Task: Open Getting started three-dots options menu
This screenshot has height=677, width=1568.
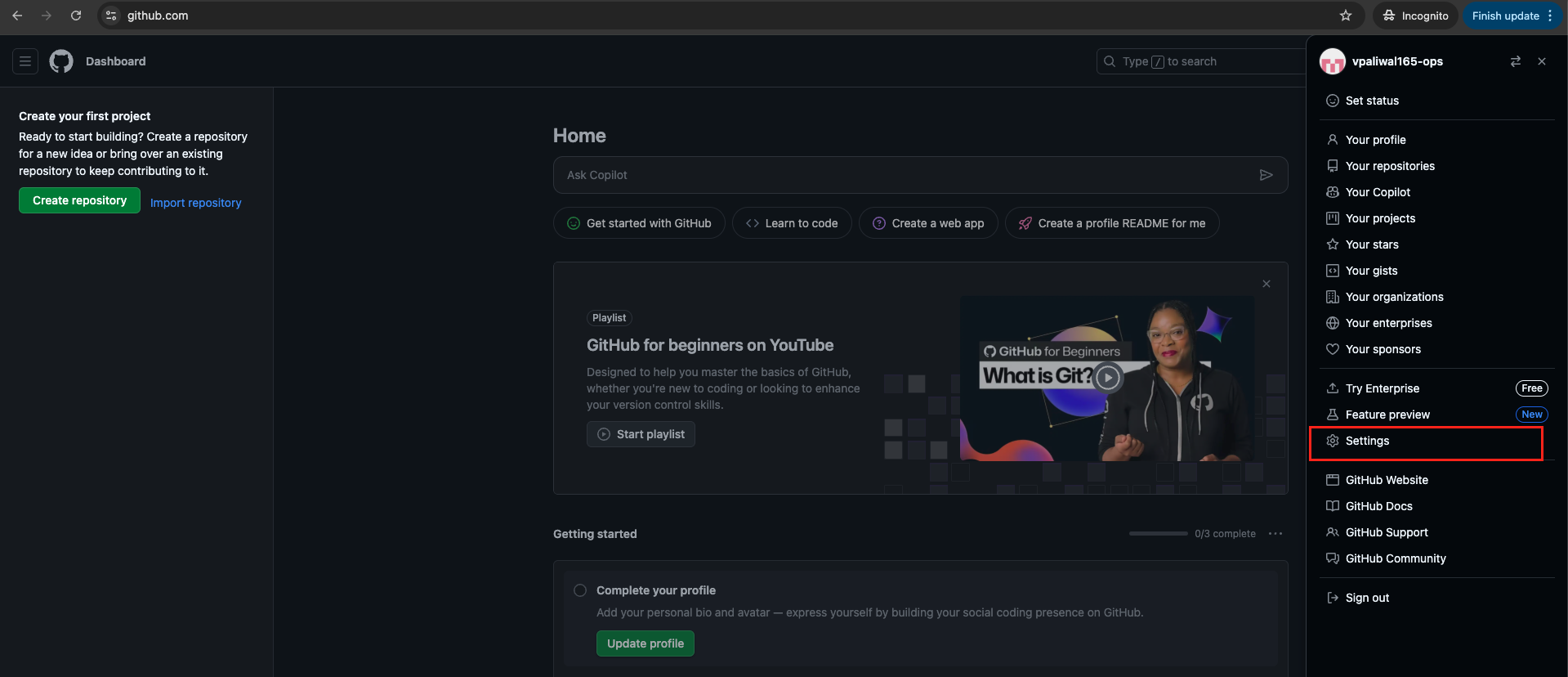Action: pyautogui.click(x=1275, y=534)
